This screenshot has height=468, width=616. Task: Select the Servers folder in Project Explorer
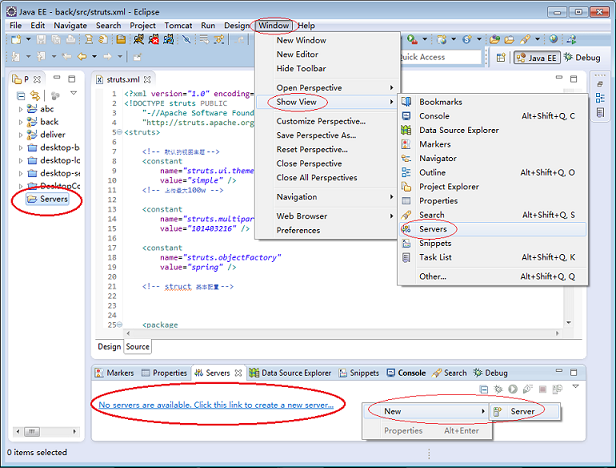point(48,199)
